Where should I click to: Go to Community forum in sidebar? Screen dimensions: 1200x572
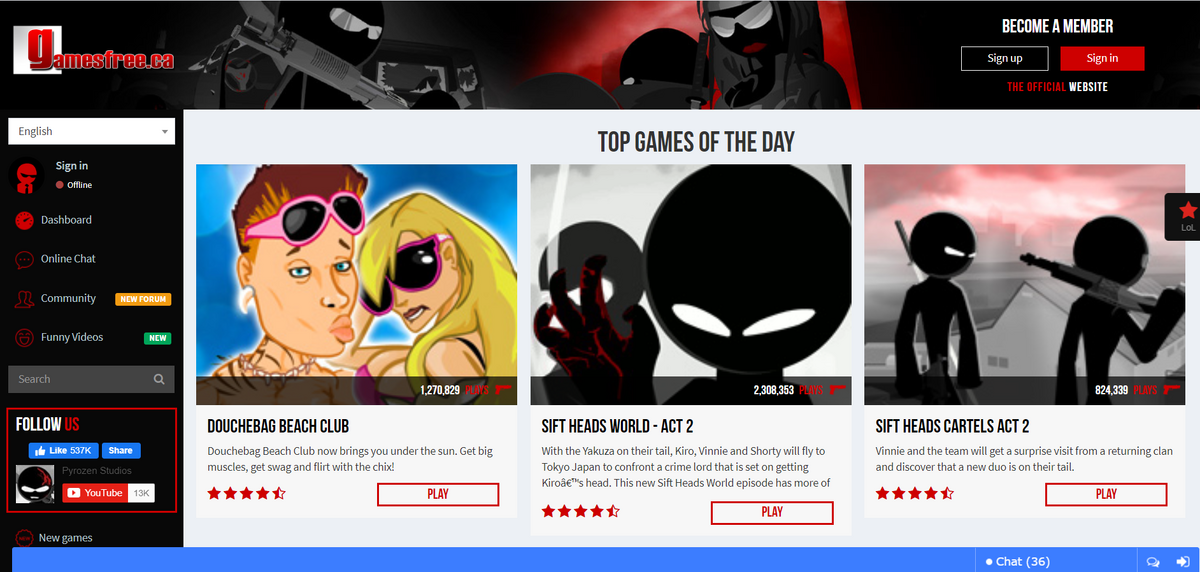pyautogui.click(x=68, y=298)
